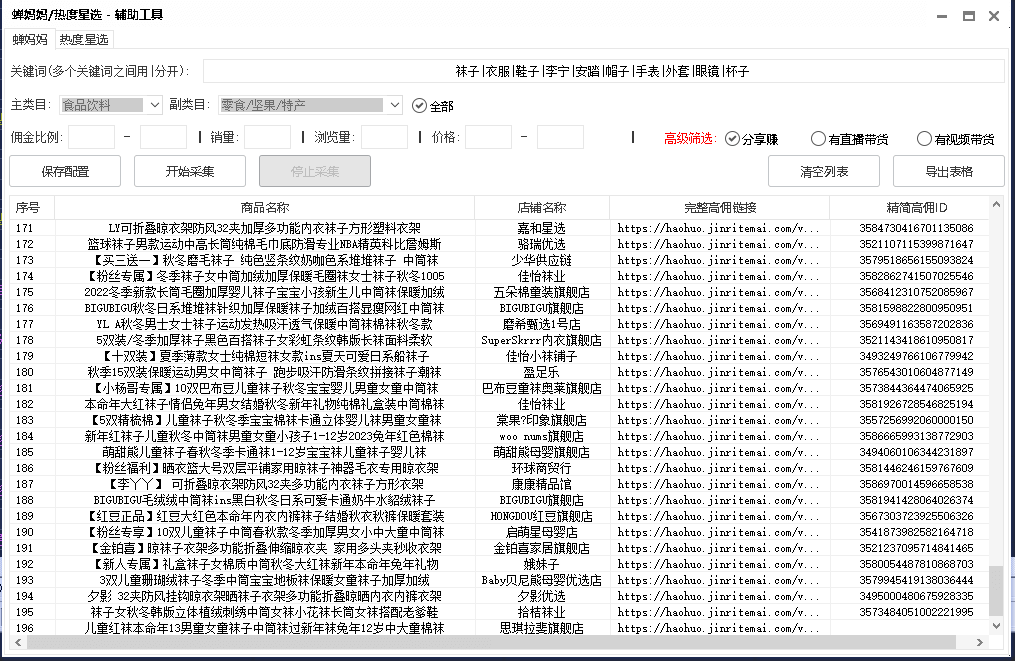Select shop 金铂喜家居旗舰店
The width and height of the screenshot is (1015, 661).
click(542, 548)
